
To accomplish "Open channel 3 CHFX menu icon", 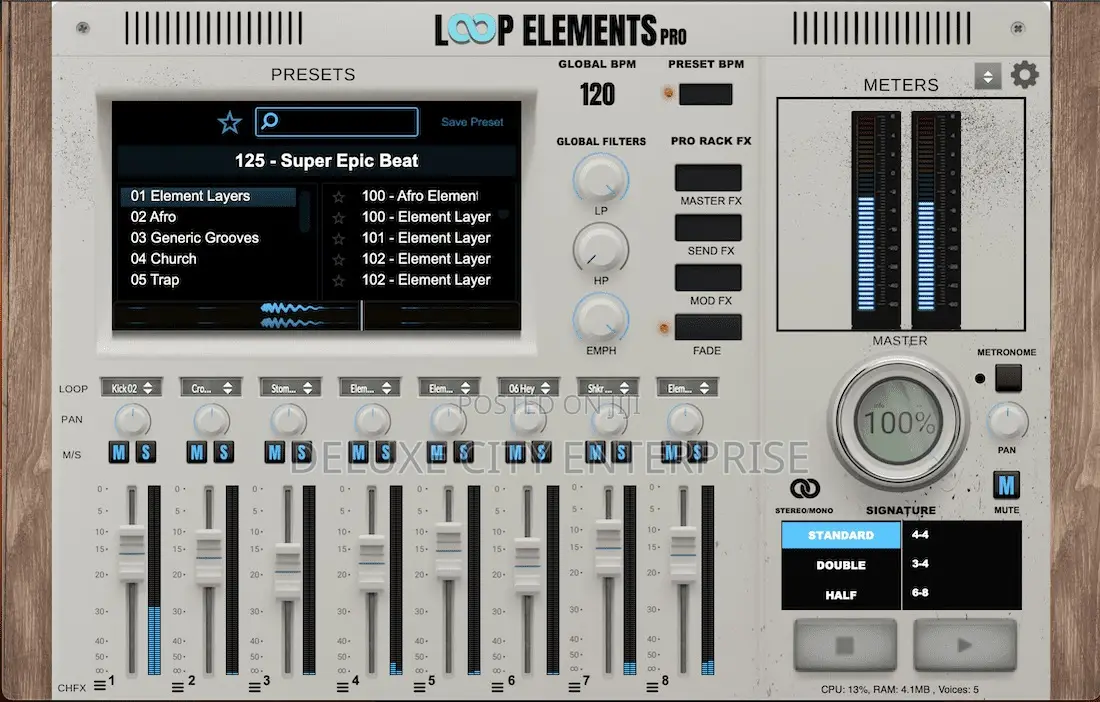I will (255, 687).
